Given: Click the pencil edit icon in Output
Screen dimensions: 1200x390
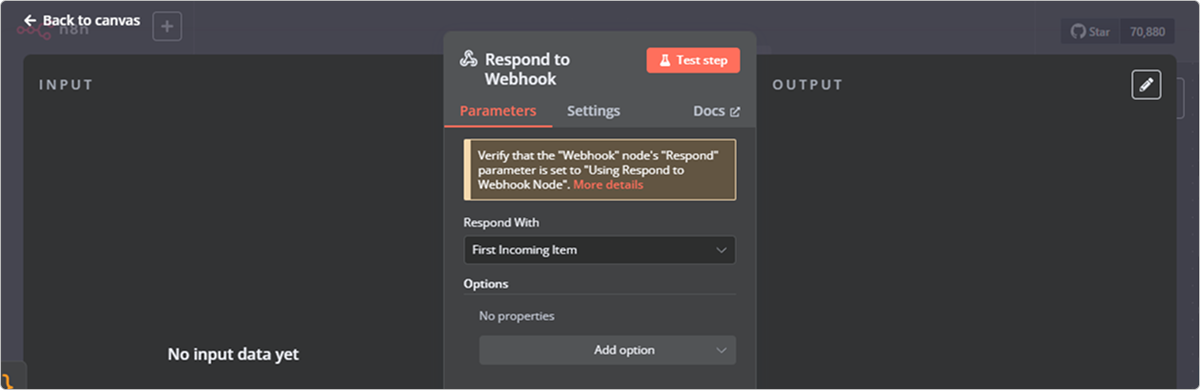Looking at the screenshot, I should pyautogui.click(x=1146, y=84).
